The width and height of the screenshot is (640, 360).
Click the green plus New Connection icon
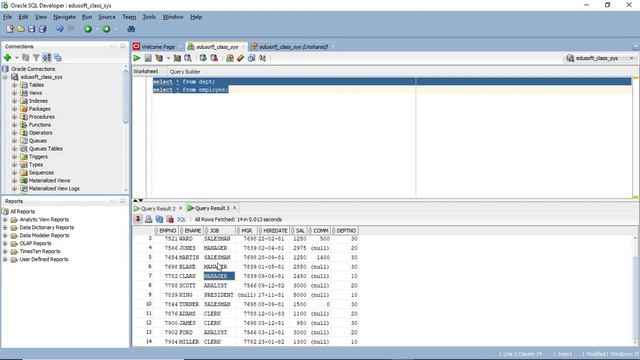pos(7,58)
